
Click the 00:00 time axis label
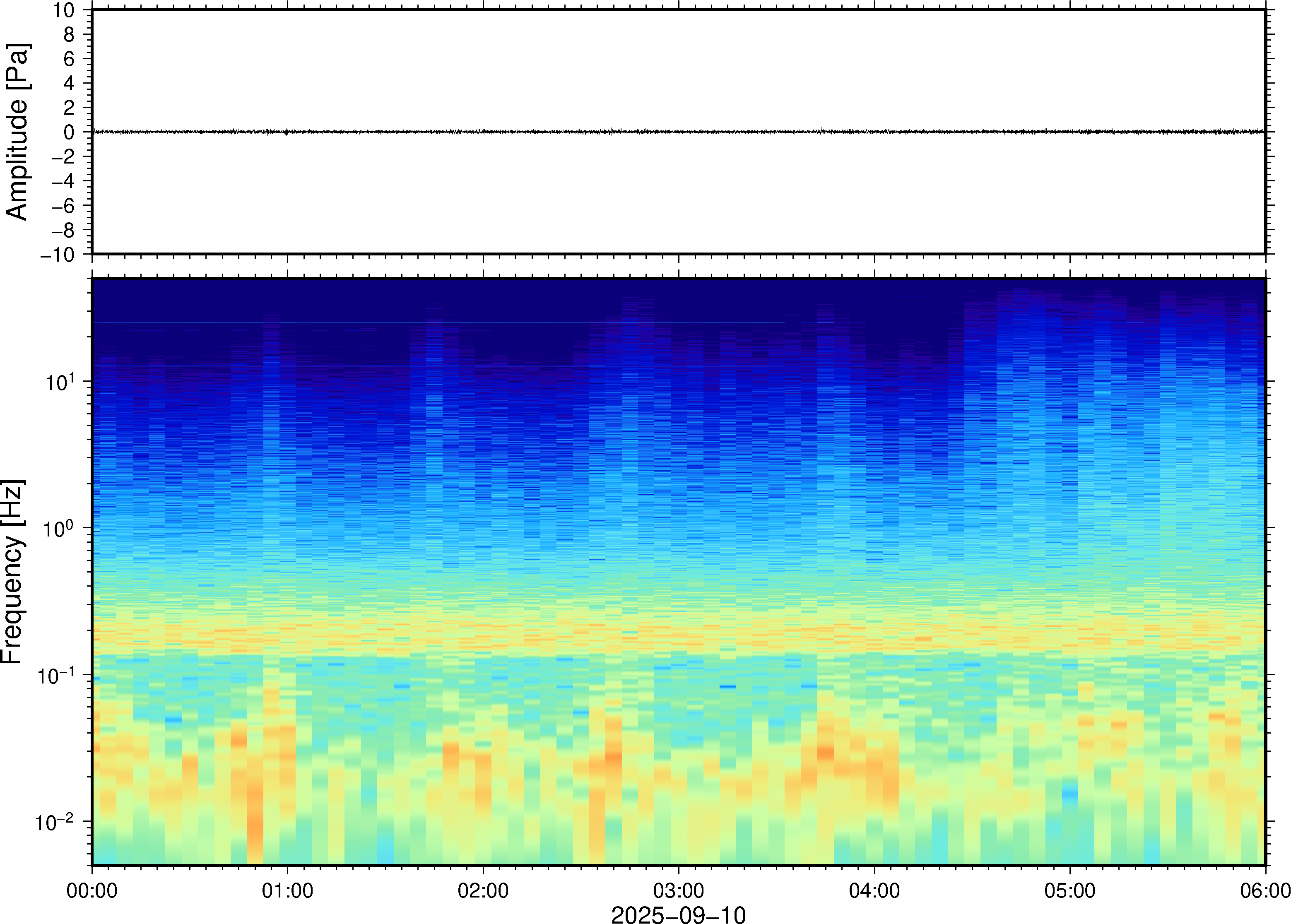coord(92,891)
